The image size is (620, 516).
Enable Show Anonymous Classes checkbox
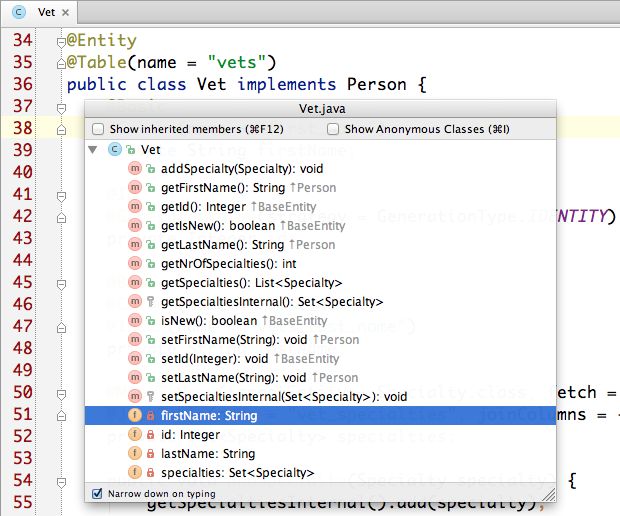coord(333,129)
